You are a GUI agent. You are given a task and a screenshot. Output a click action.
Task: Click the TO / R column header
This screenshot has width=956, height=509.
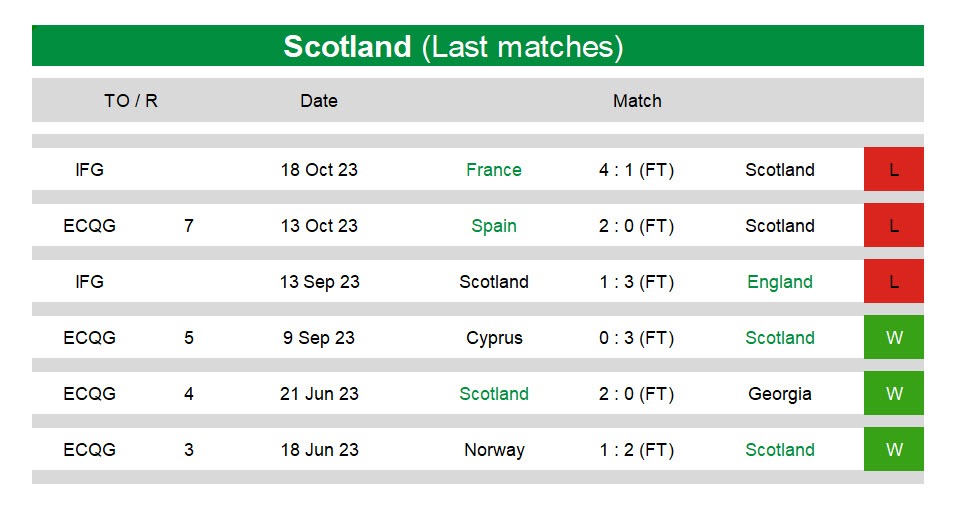pyautogui.click(x=130, y=101)
